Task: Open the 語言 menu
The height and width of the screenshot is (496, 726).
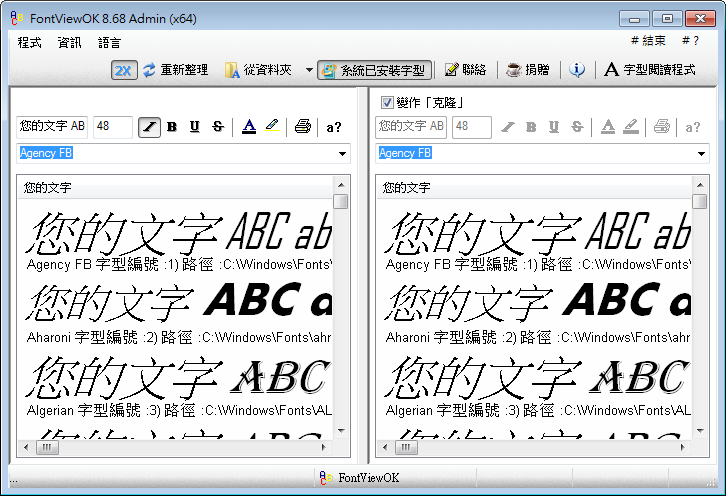Action: pos(109,43)
